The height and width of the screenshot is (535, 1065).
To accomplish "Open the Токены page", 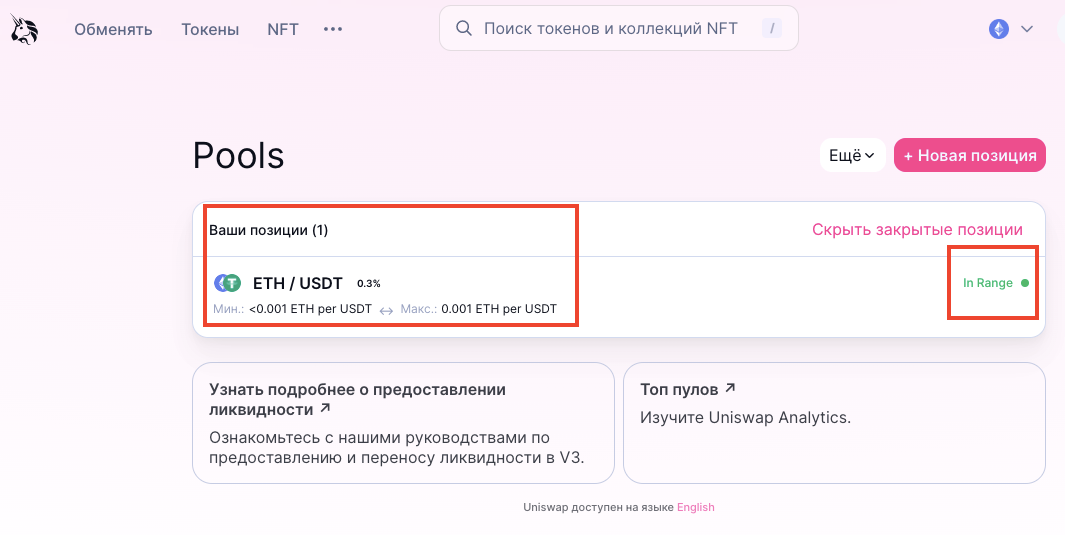I will click(x=210, y=29).
